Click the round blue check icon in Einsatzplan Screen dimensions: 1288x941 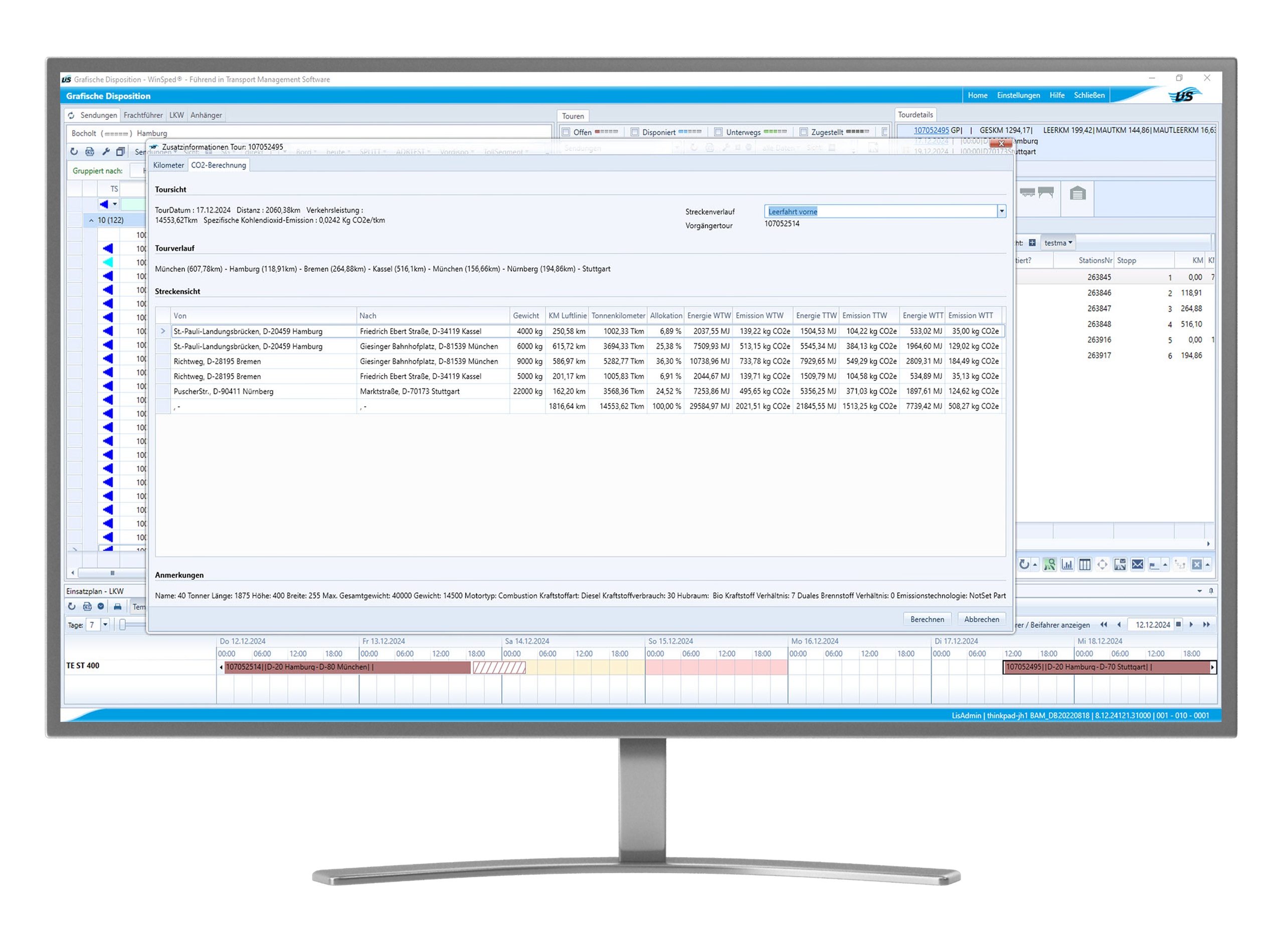[x=101, y=607]
